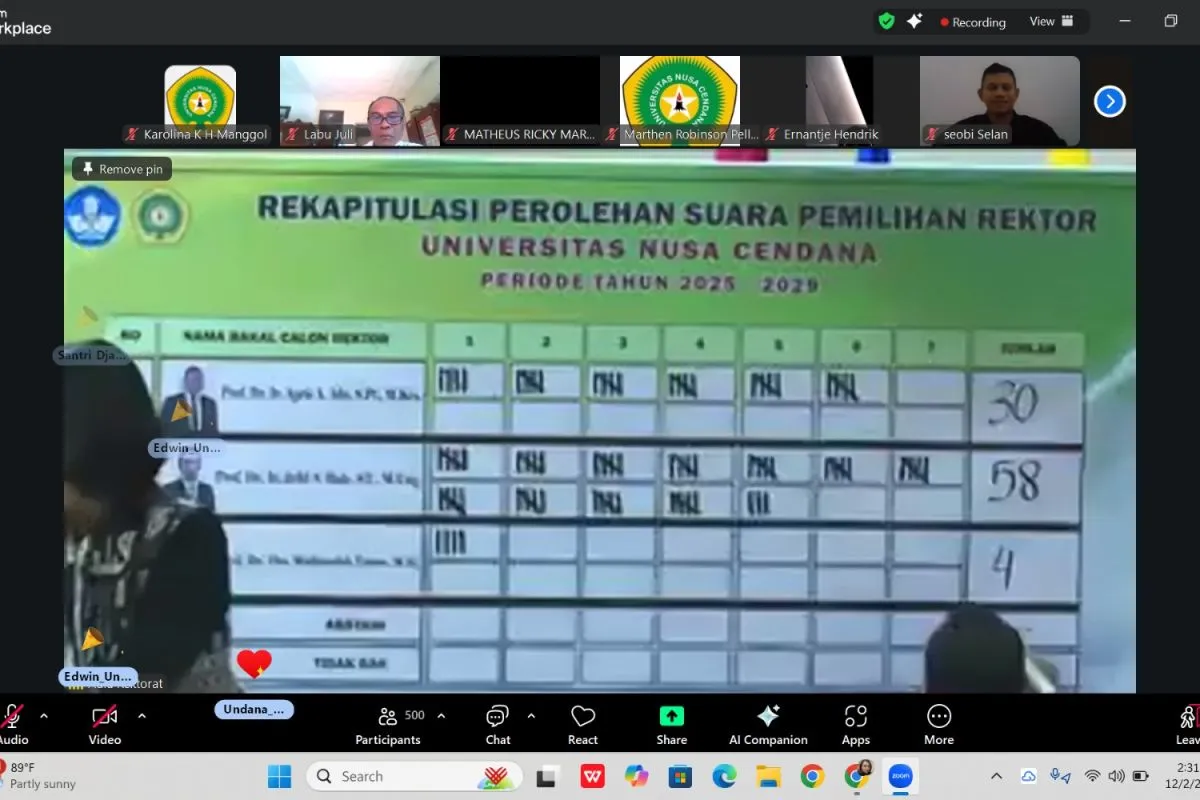Open Windows Start menu

279,776
